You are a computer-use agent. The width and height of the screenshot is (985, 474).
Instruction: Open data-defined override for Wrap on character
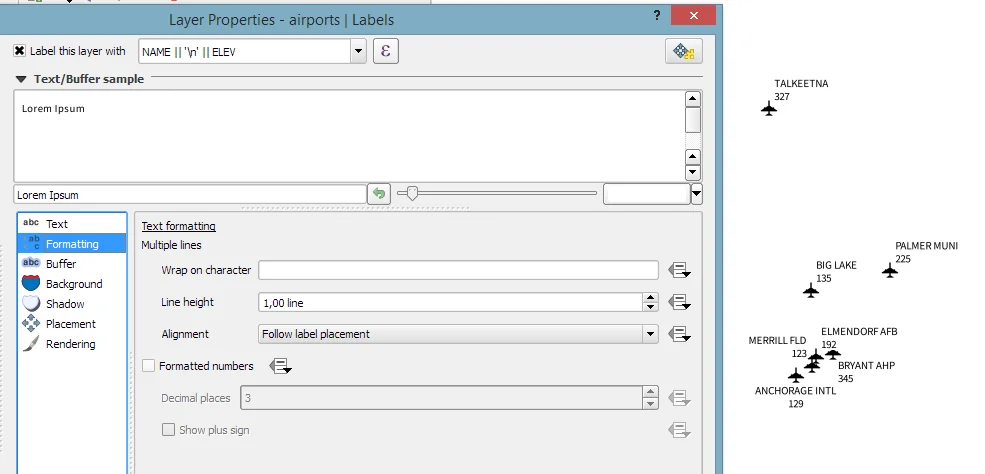pyautogui.click(x=680, y=270)
